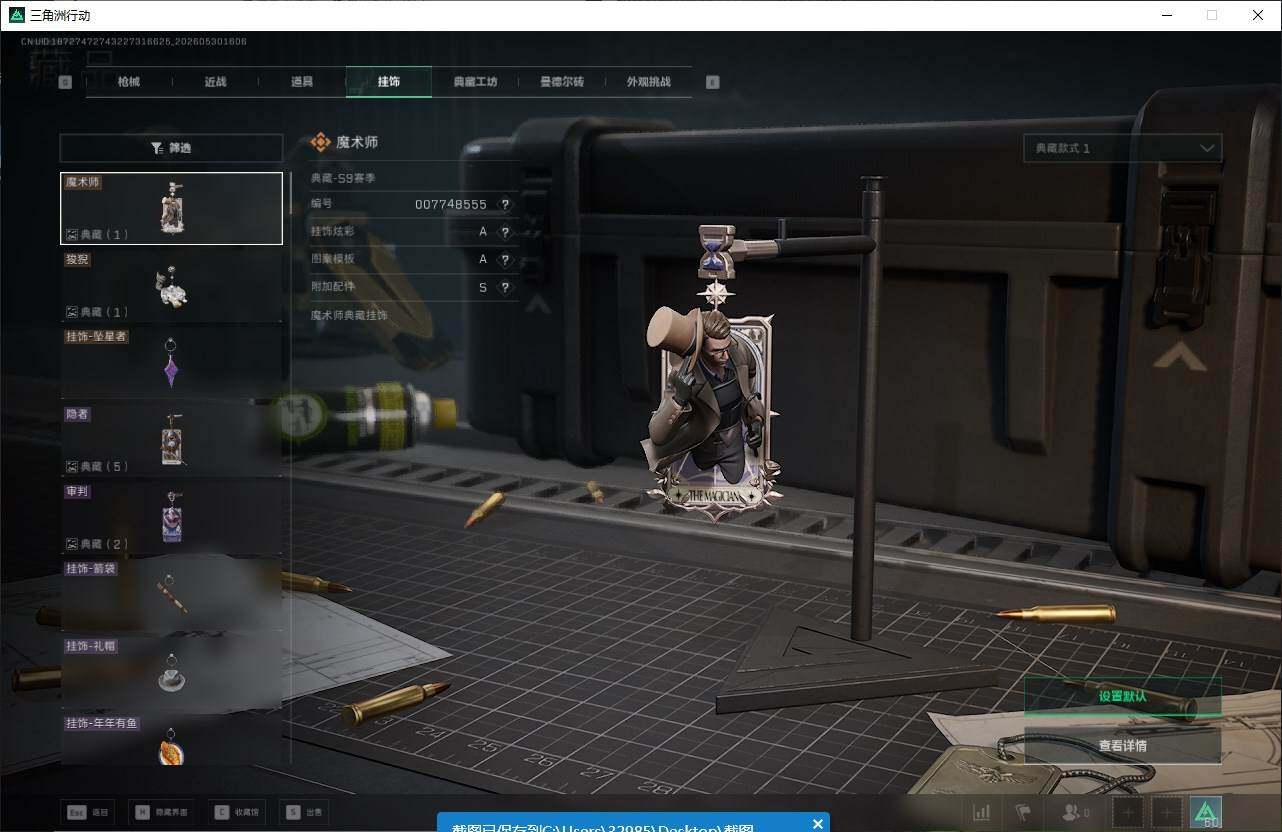Click the Esc 返回 back button
Image resolution: width=1282 pixels, height=832 pixels.
coord(88,813)
